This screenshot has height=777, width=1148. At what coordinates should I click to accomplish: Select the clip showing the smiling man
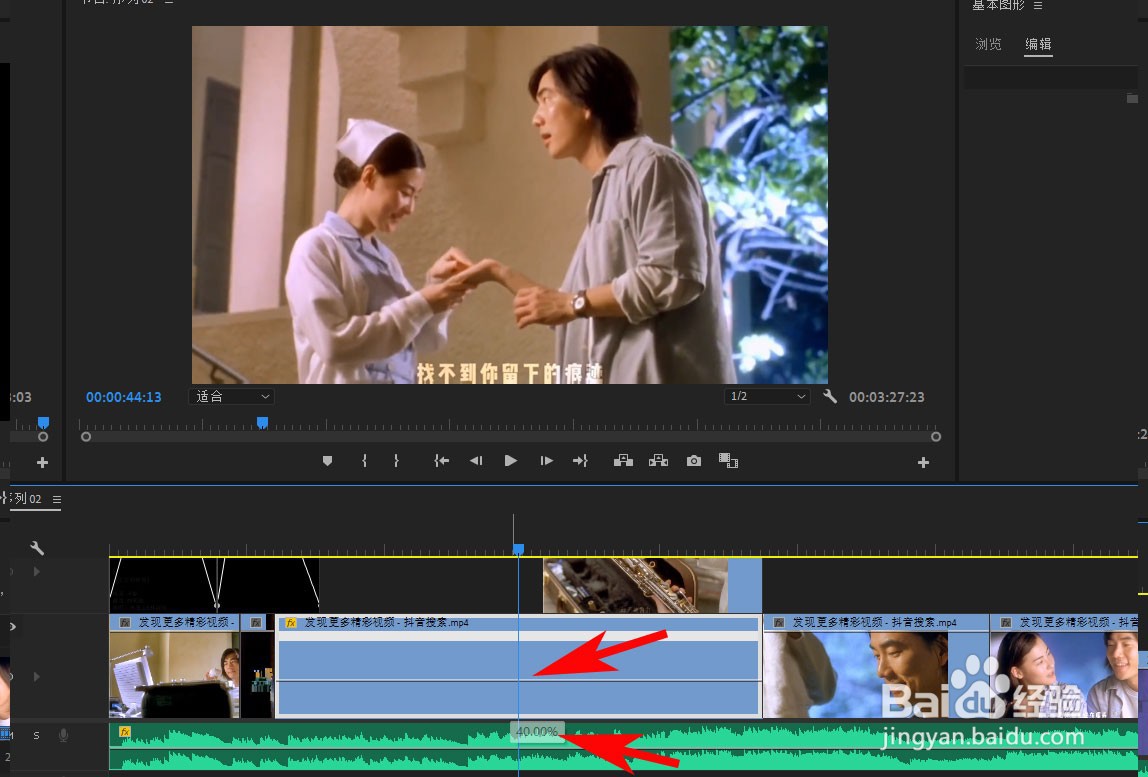click(876, 666)
